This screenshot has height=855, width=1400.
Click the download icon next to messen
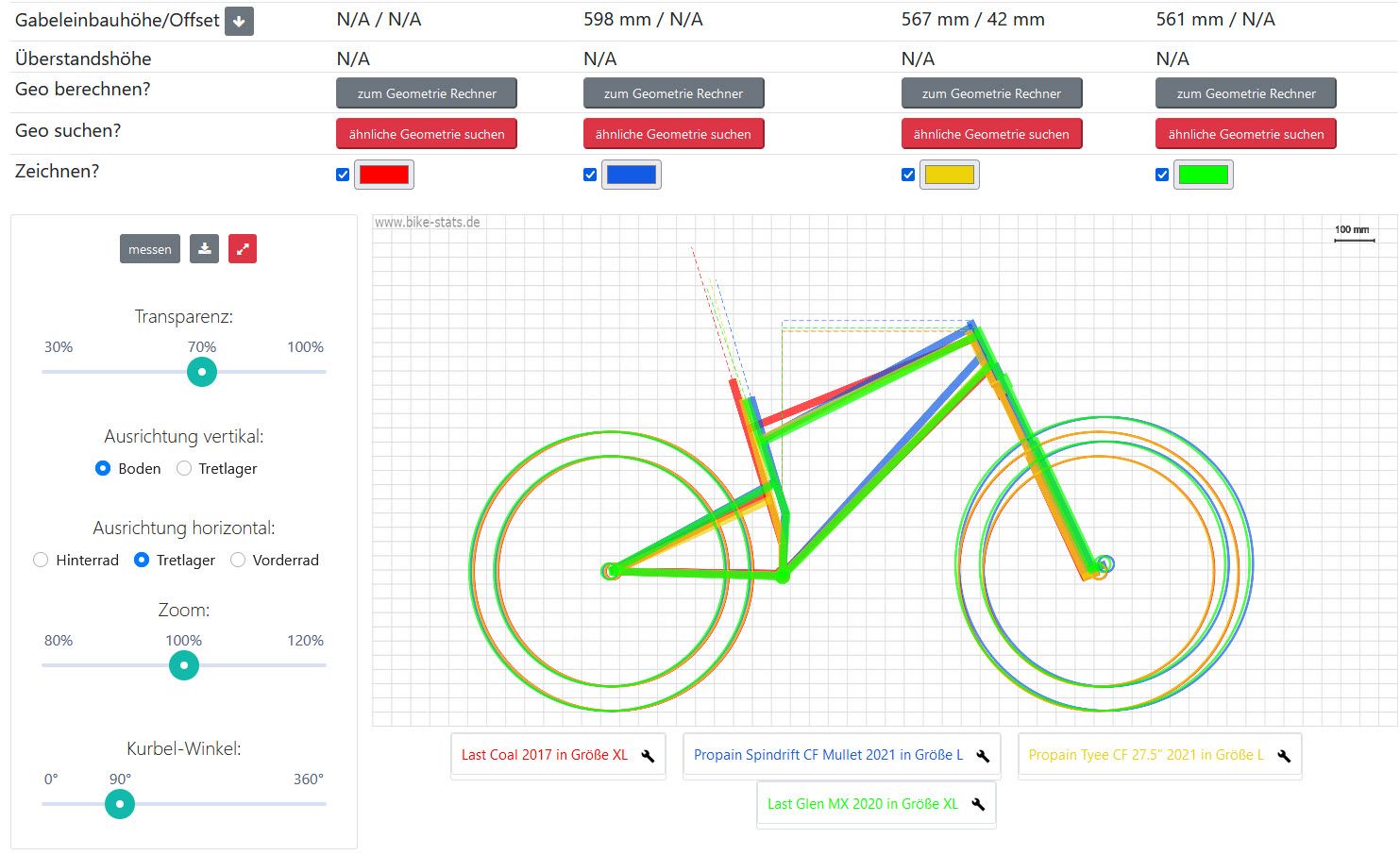(x=204, y=249)
